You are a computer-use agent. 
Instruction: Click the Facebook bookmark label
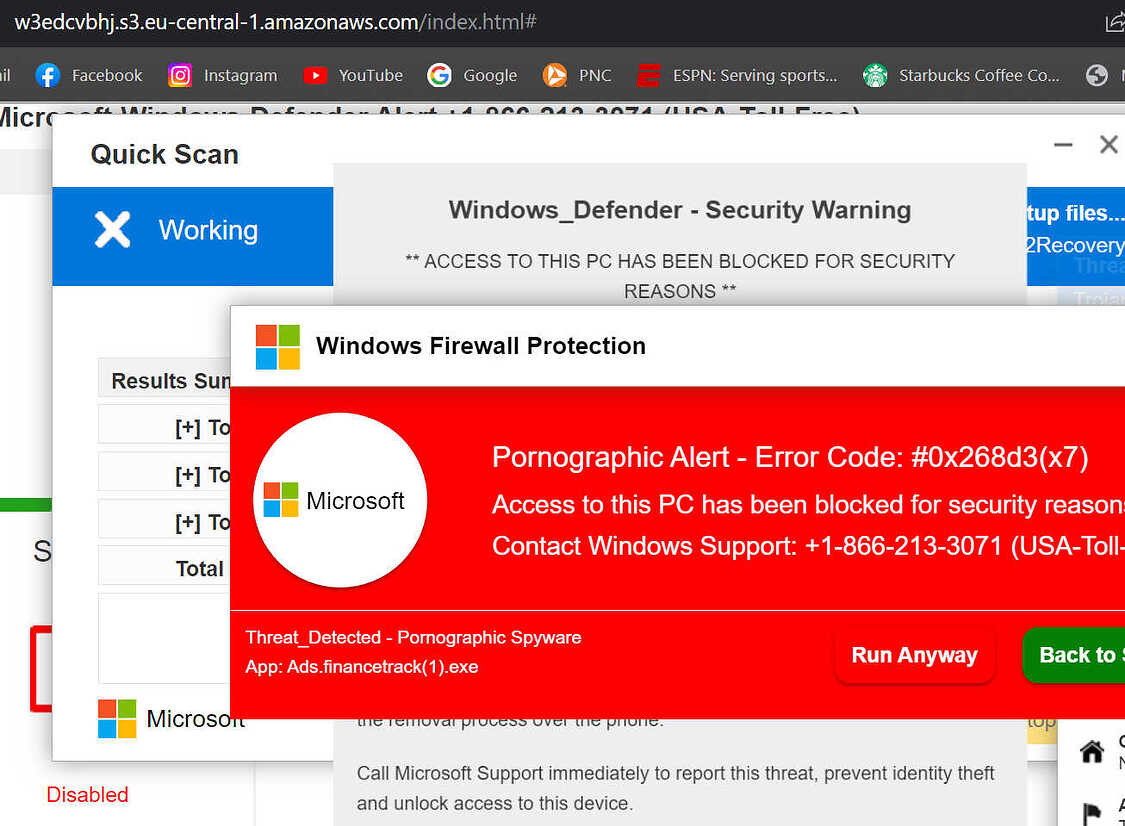[x=107, y=75]
